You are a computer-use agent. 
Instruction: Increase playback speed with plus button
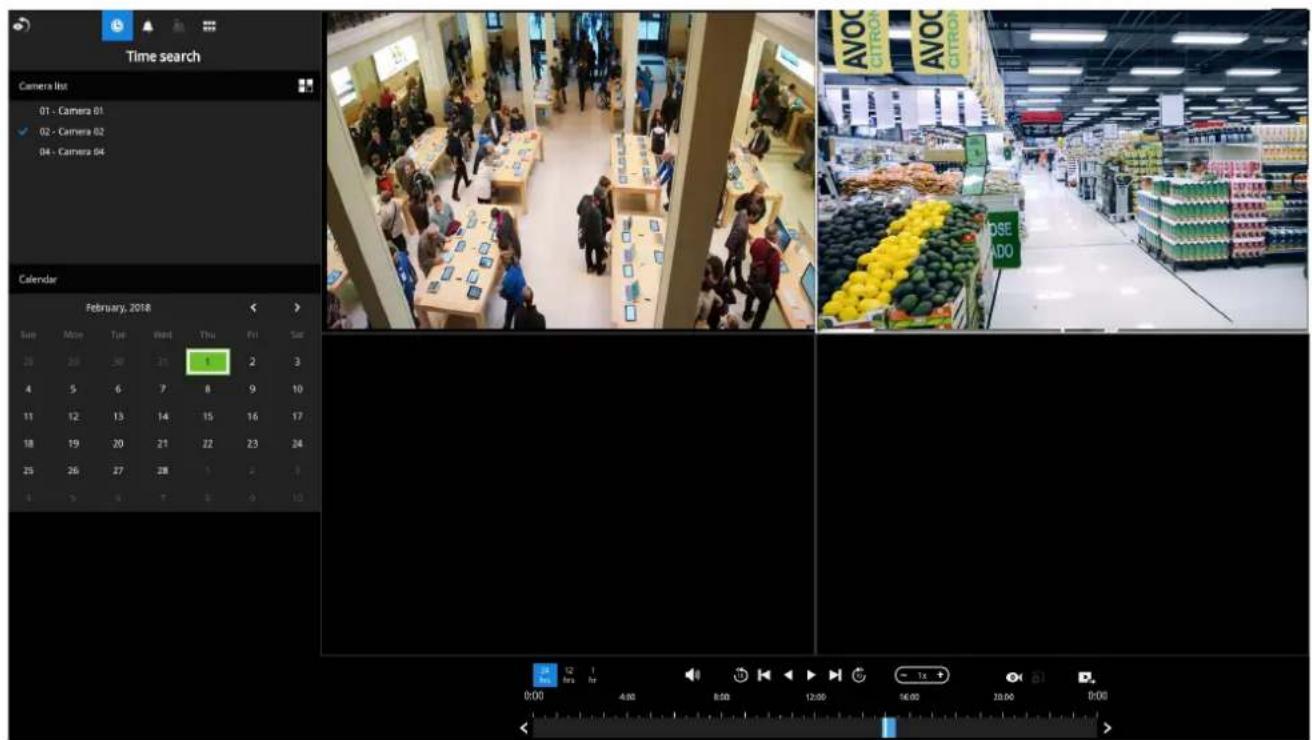pos(940,675)
